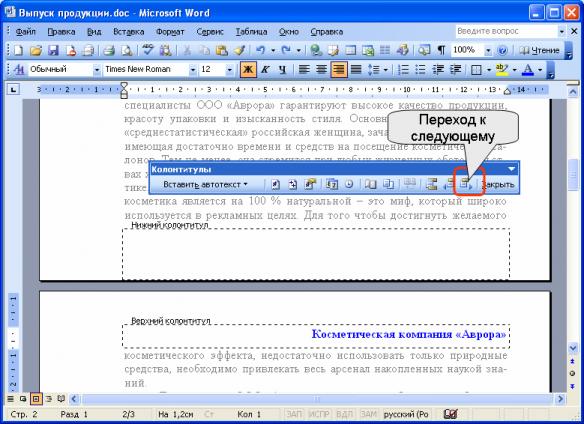Click the Чтение reading mode button

(540, 50)
